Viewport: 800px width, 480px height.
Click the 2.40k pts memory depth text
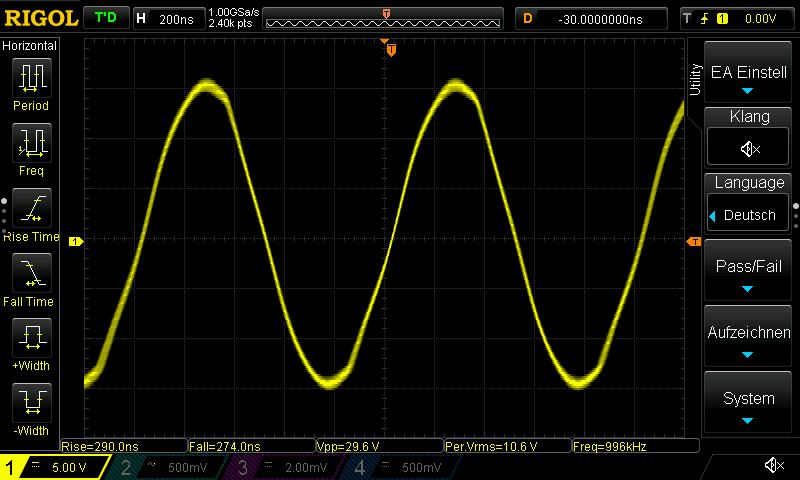231,23
